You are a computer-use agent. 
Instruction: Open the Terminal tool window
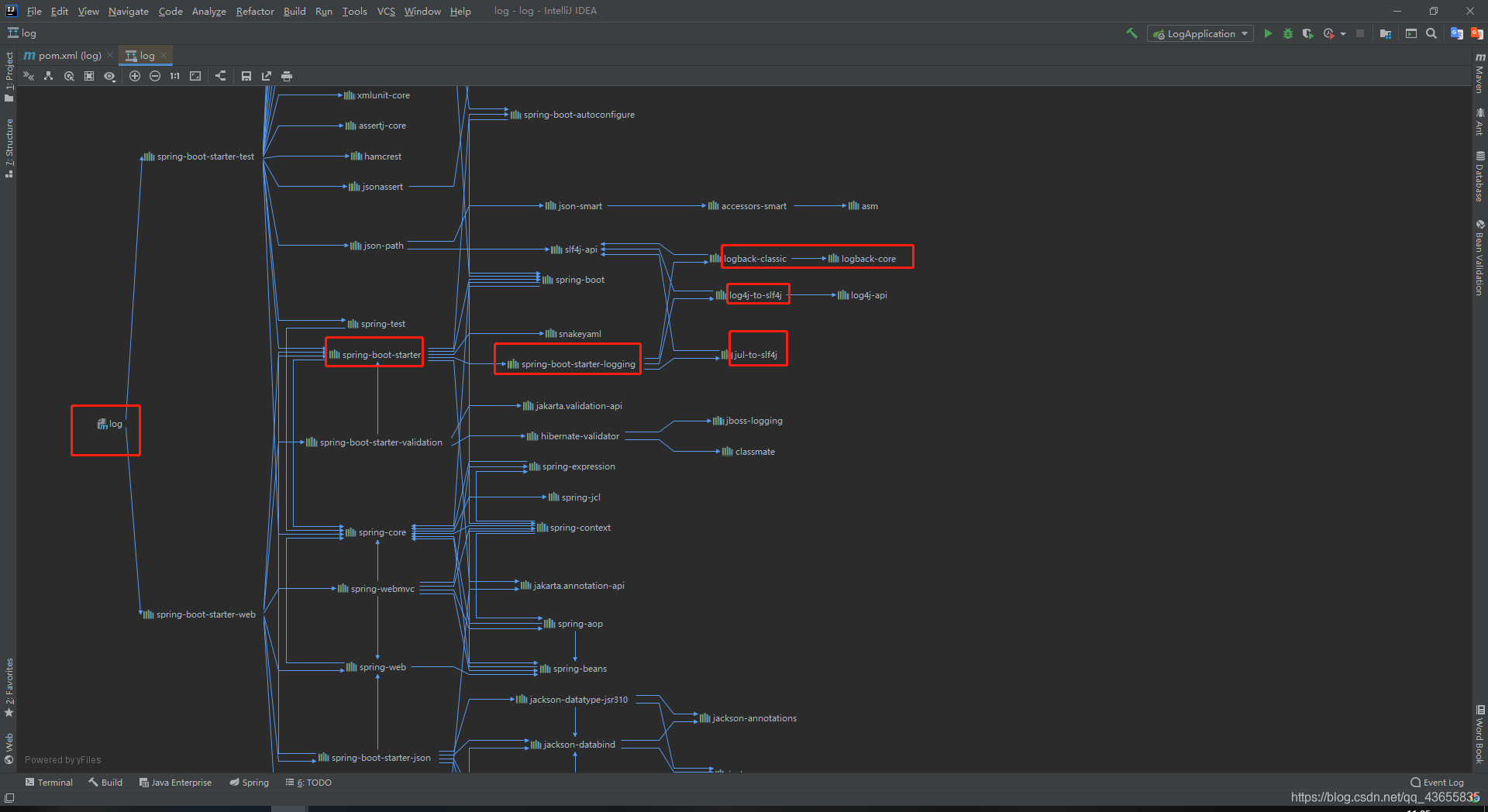click(49, 783)
